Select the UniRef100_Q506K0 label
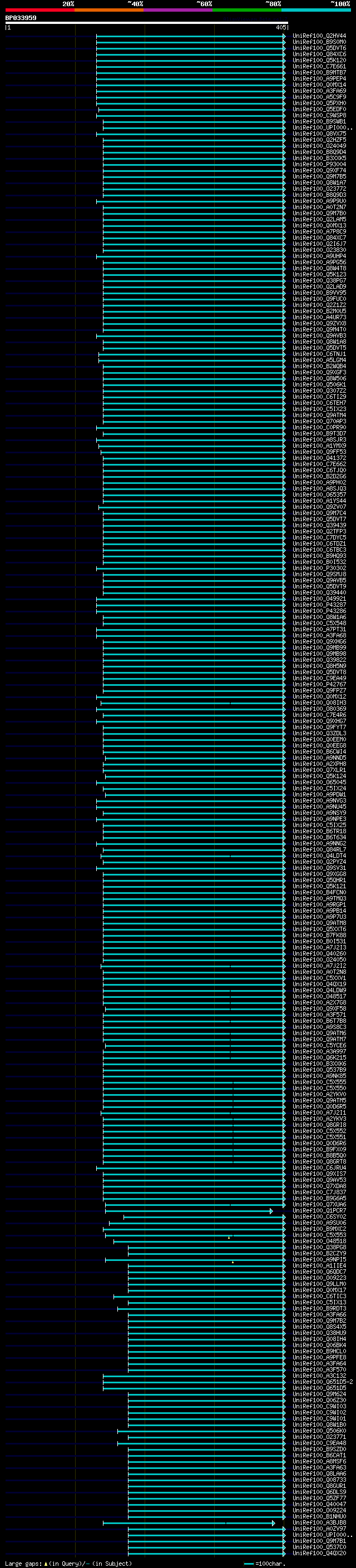The height and width of the screenshot is (1568, 356). [319, 1431]
